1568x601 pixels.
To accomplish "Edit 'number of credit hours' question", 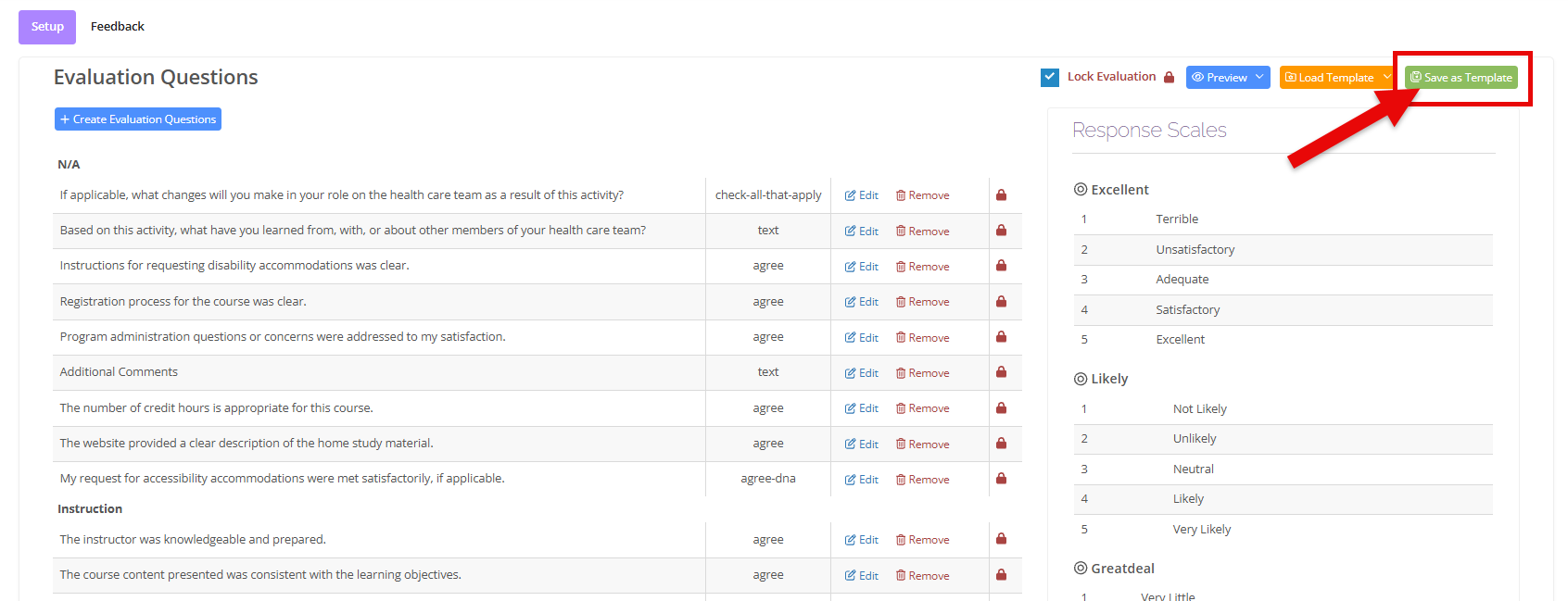I will tap(862, 408).
